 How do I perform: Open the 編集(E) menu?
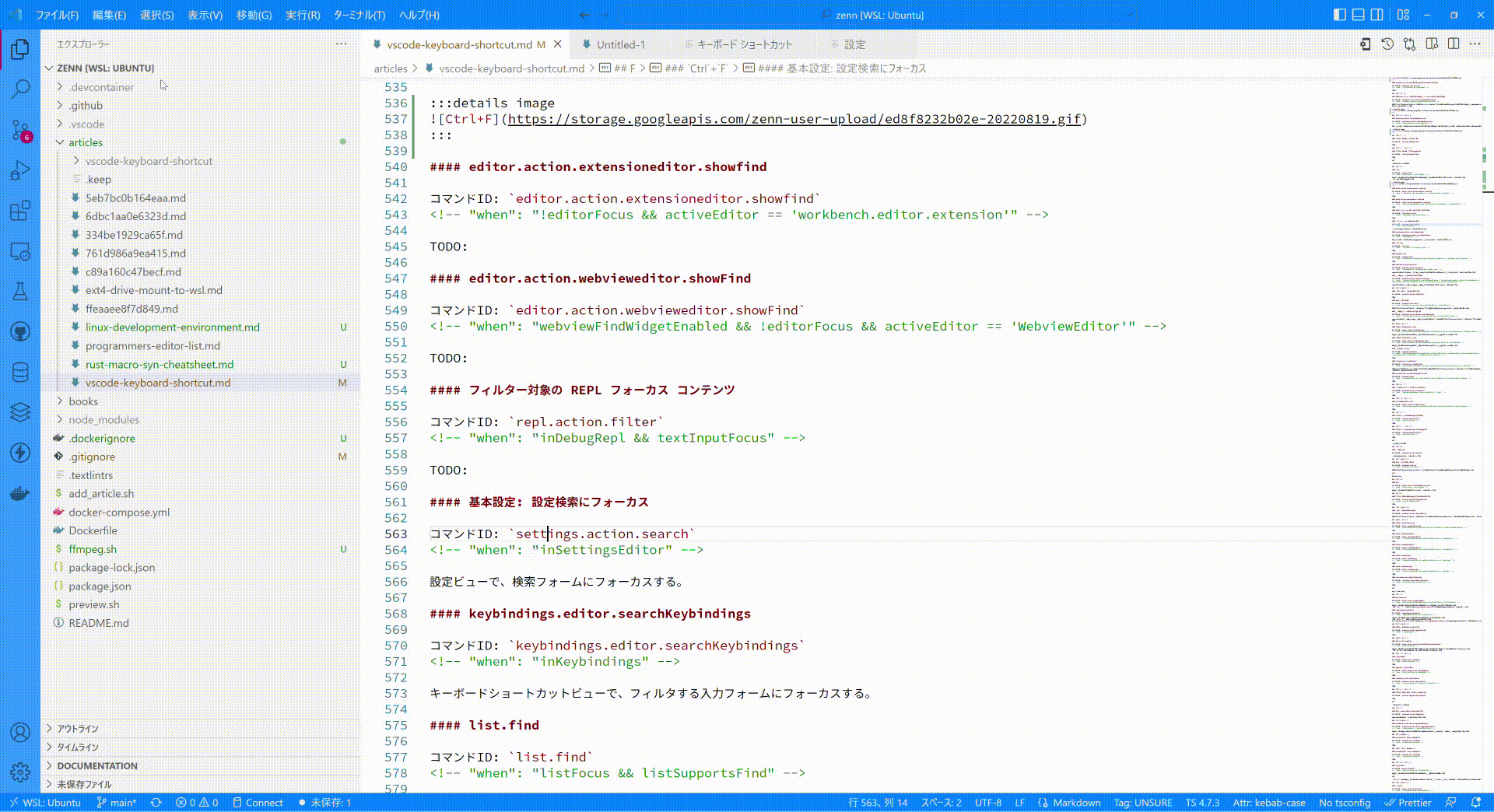109,15
